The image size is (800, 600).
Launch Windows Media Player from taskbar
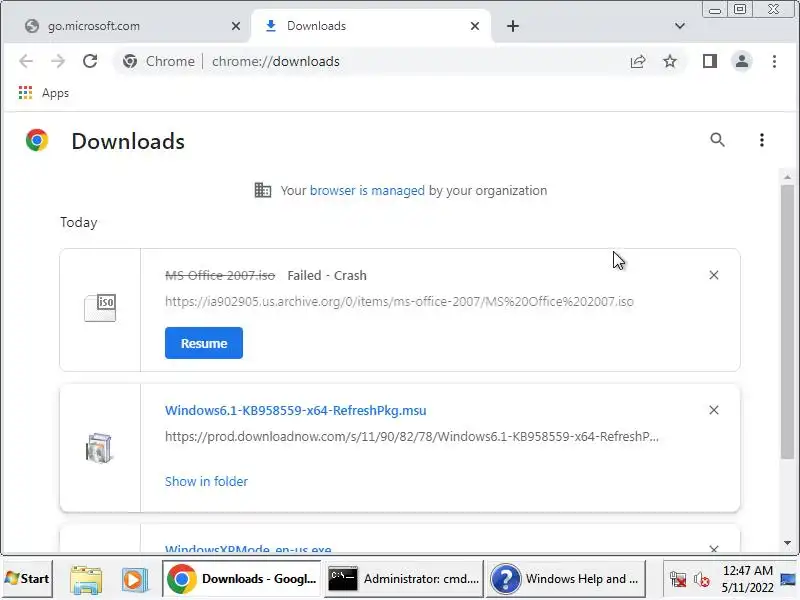pos(135,580)
